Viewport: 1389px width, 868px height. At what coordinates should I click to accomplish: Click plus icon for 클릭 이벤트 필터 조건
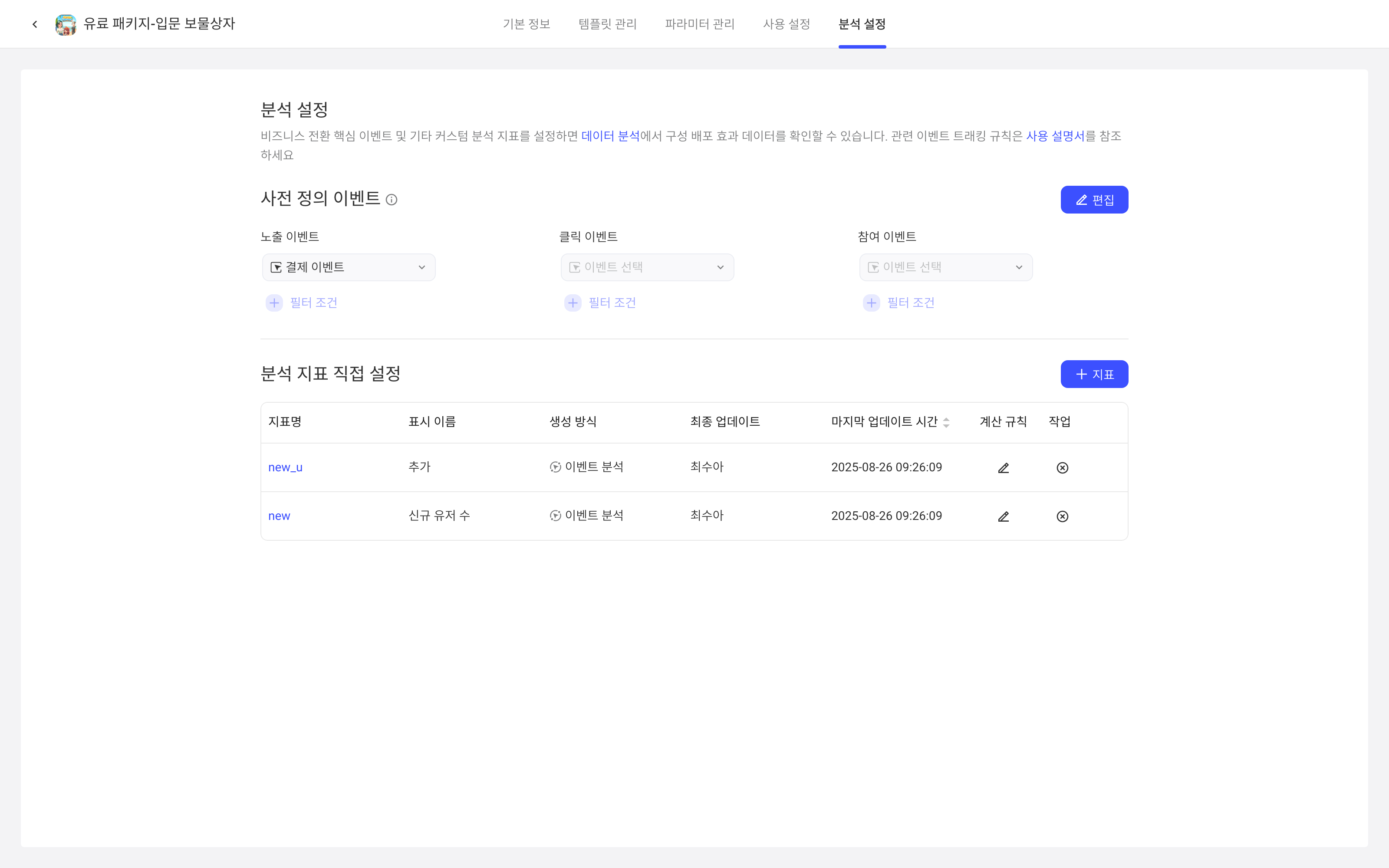coord(573,302)
